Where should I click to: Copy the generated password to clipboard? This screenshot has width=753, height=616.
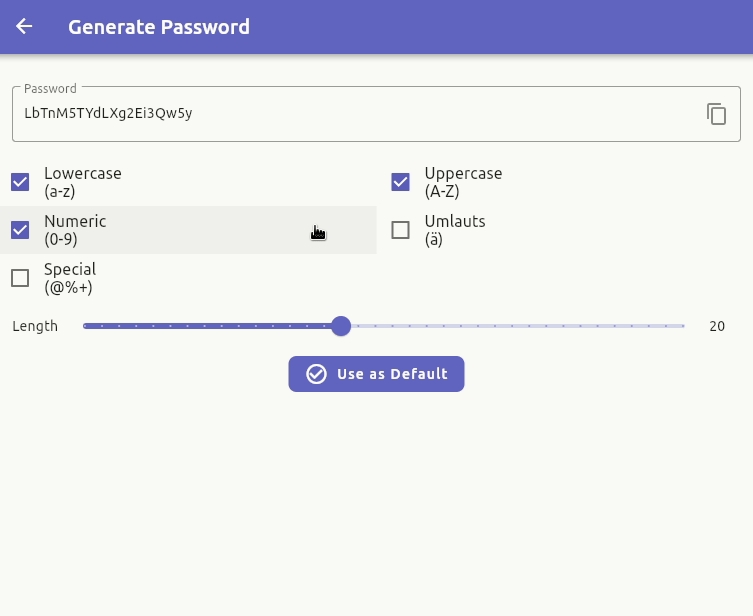point(716,114)
